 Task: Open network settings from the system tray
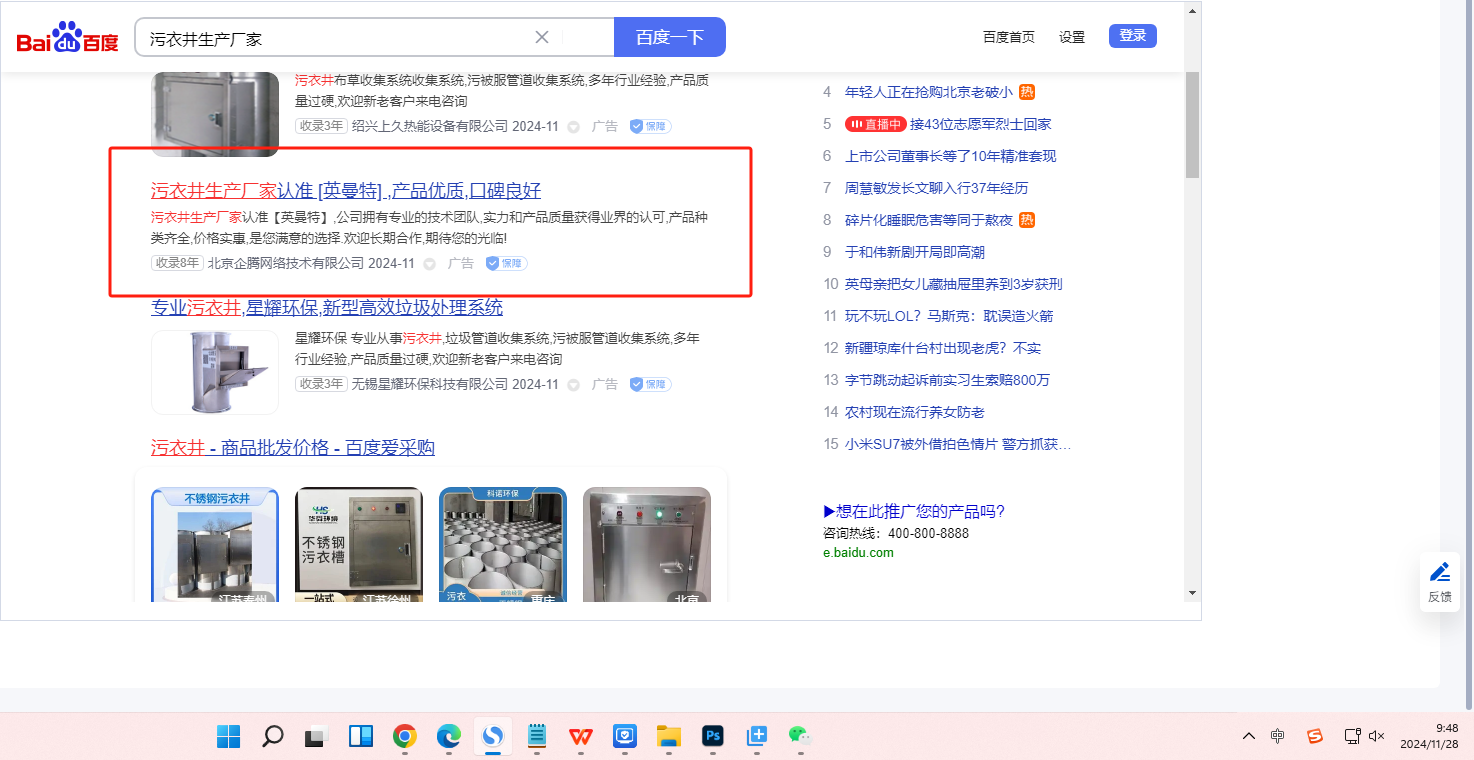pos(1352,737)
